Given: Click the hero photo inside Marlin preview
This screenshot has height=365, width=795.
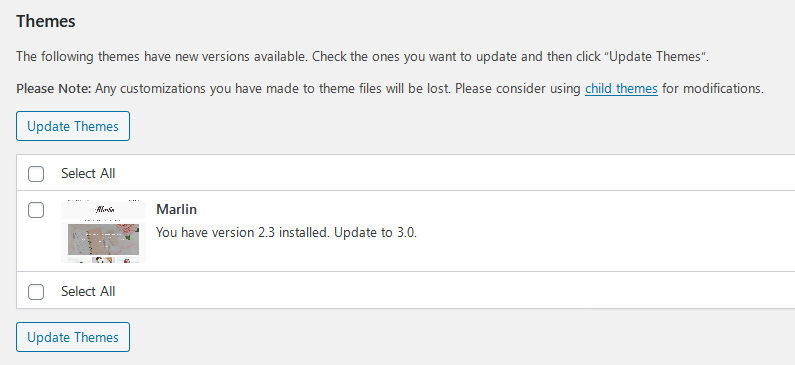Looking at the screenshot, I should 103,238.
